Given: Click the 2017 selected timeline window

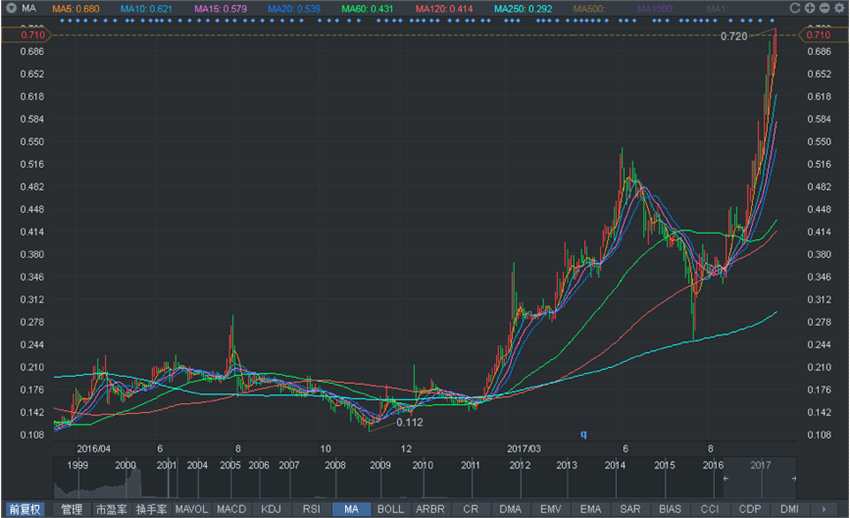Looking at the screenshot, I should (760, 478).
